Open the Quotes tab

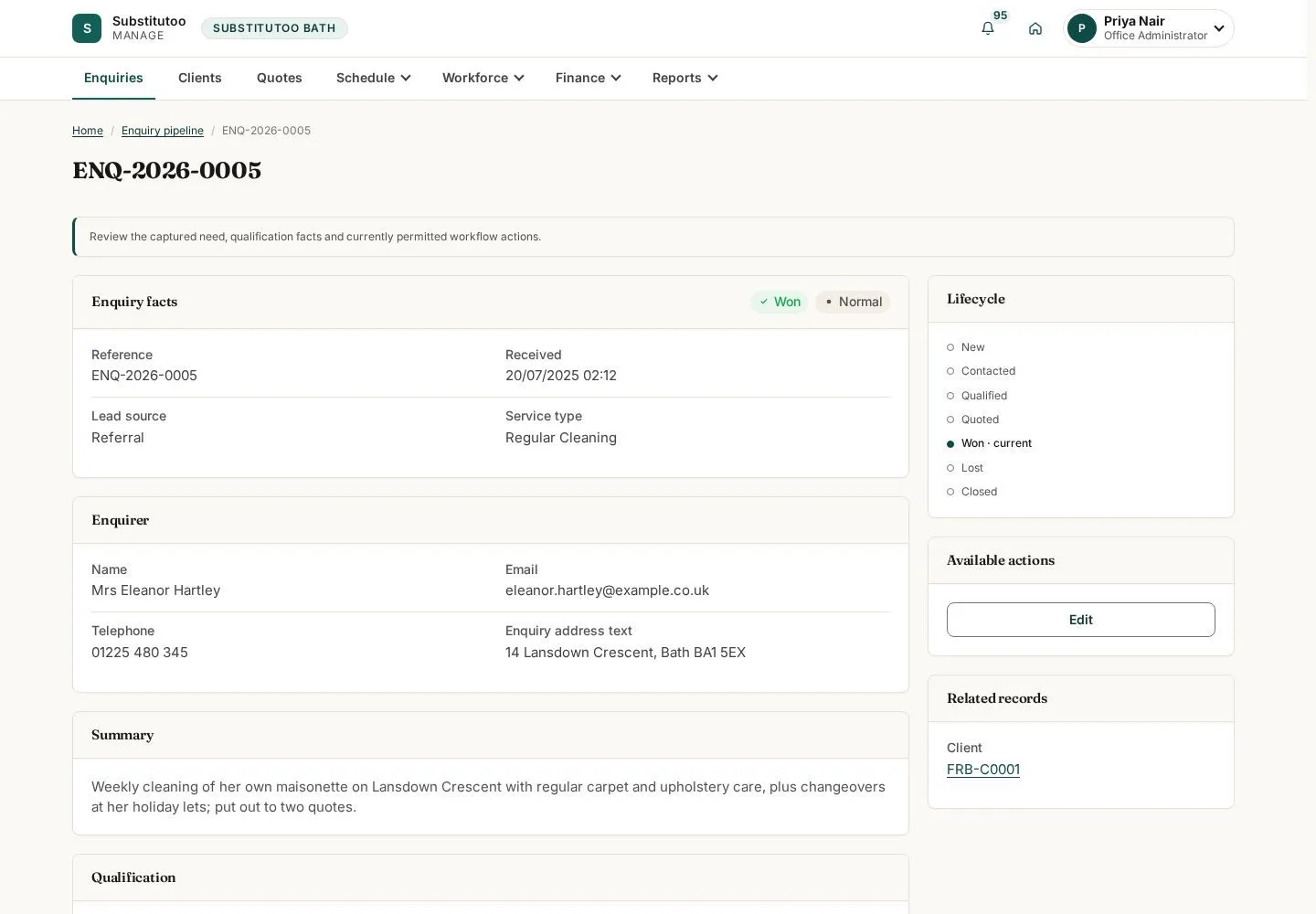tap(280, 78)
